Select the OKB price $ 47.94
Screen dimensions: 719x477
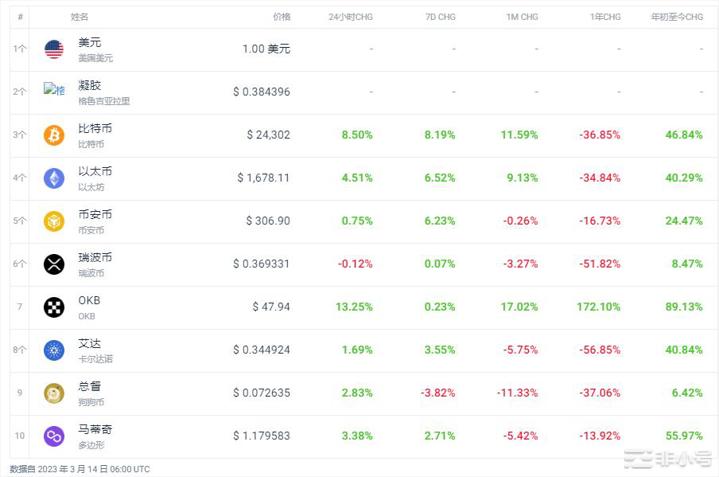click(x=271, y=307)
